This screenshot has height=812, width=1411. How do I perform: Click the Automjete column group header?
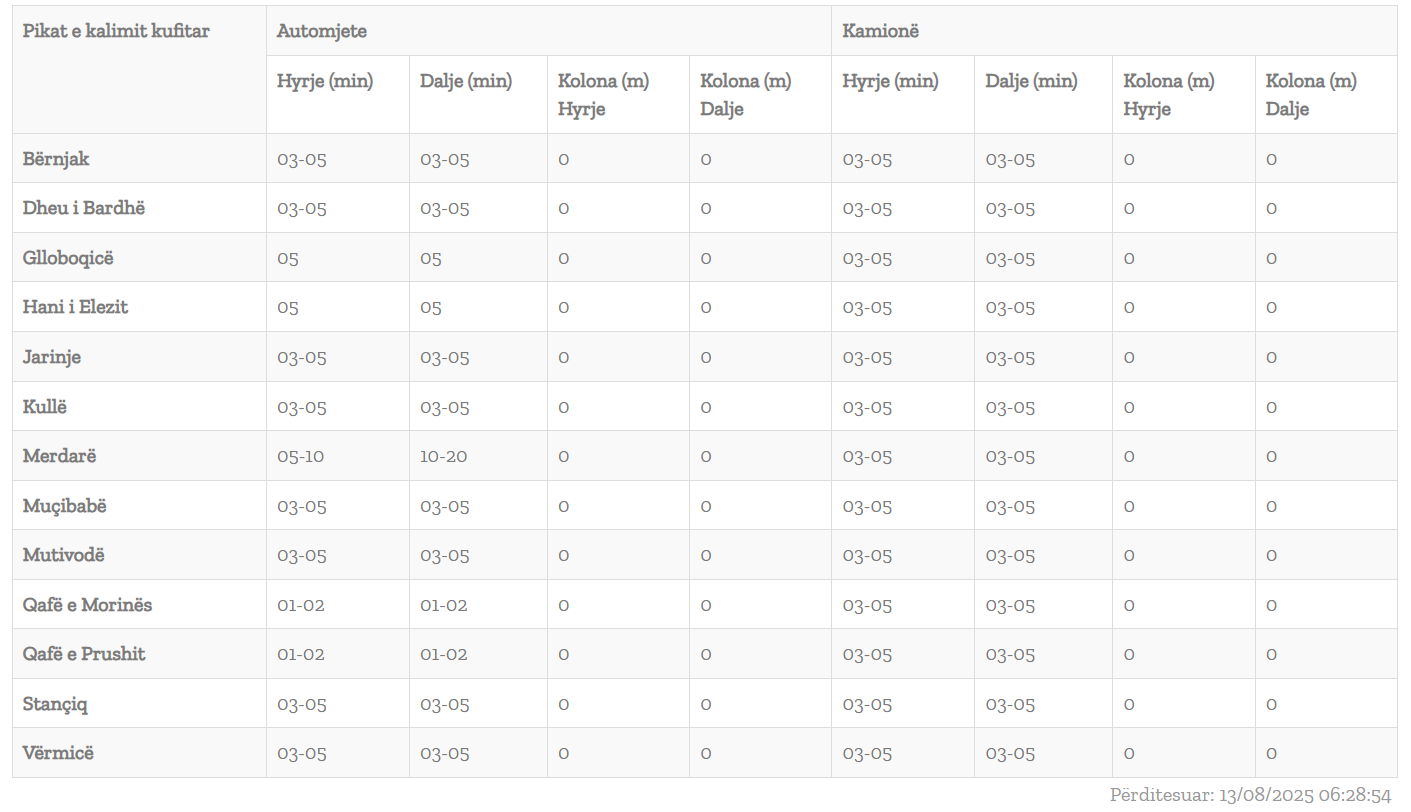[x=322, y=31]
